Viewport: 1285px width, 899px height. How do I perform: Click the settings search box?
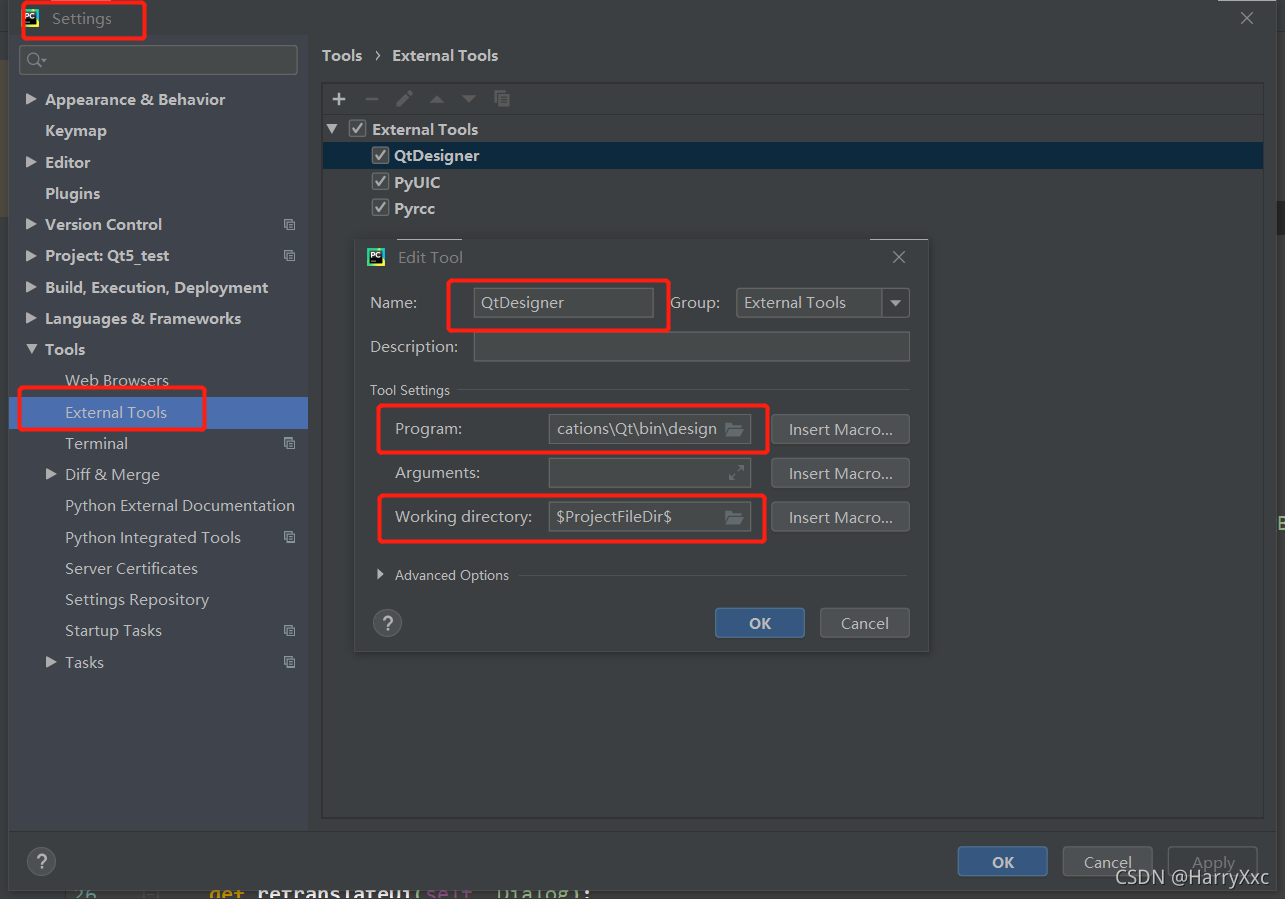[158, 60]
